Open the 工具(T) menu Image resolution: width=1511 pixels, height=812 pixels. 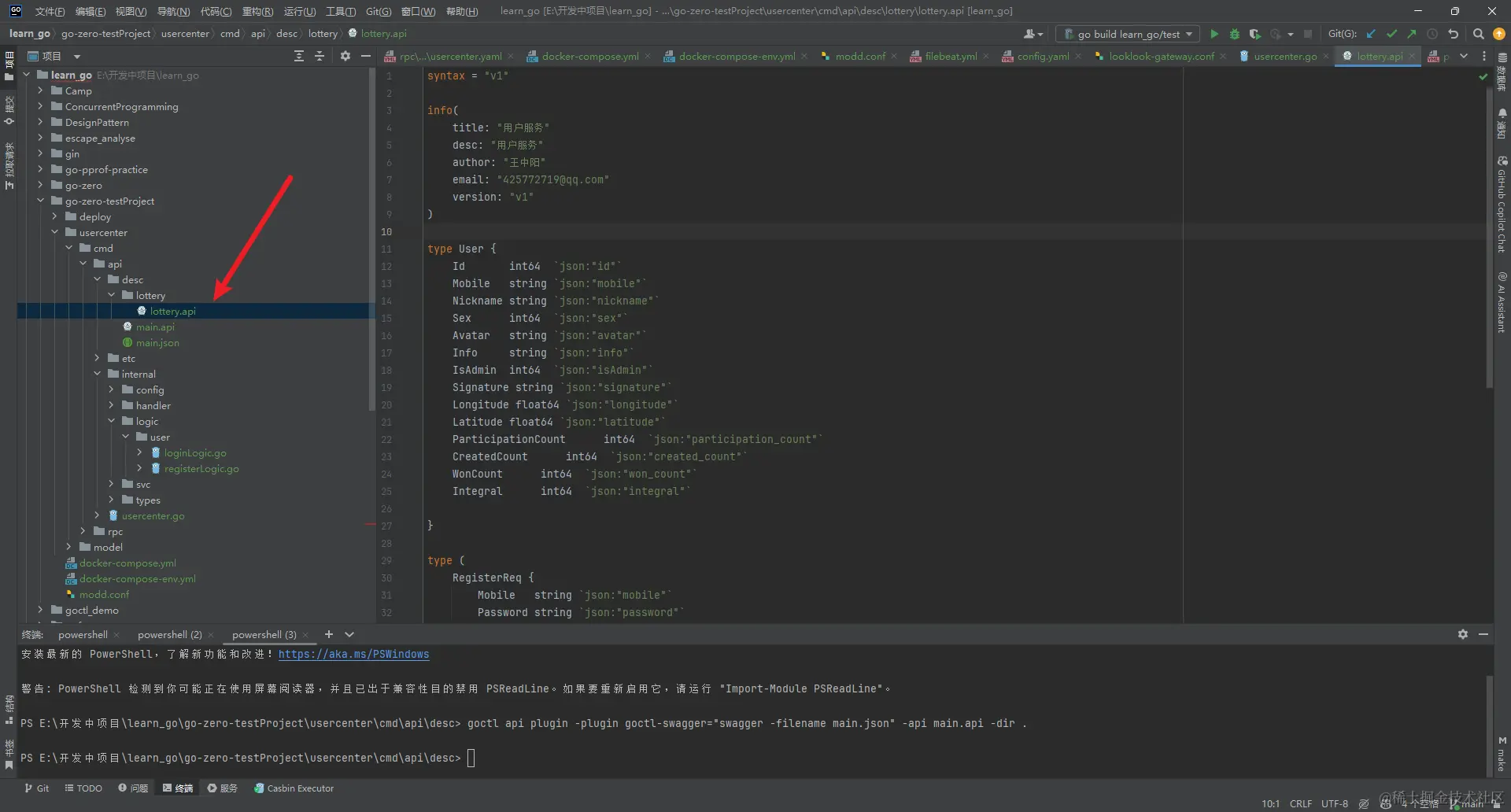click(x=341, y=11)
